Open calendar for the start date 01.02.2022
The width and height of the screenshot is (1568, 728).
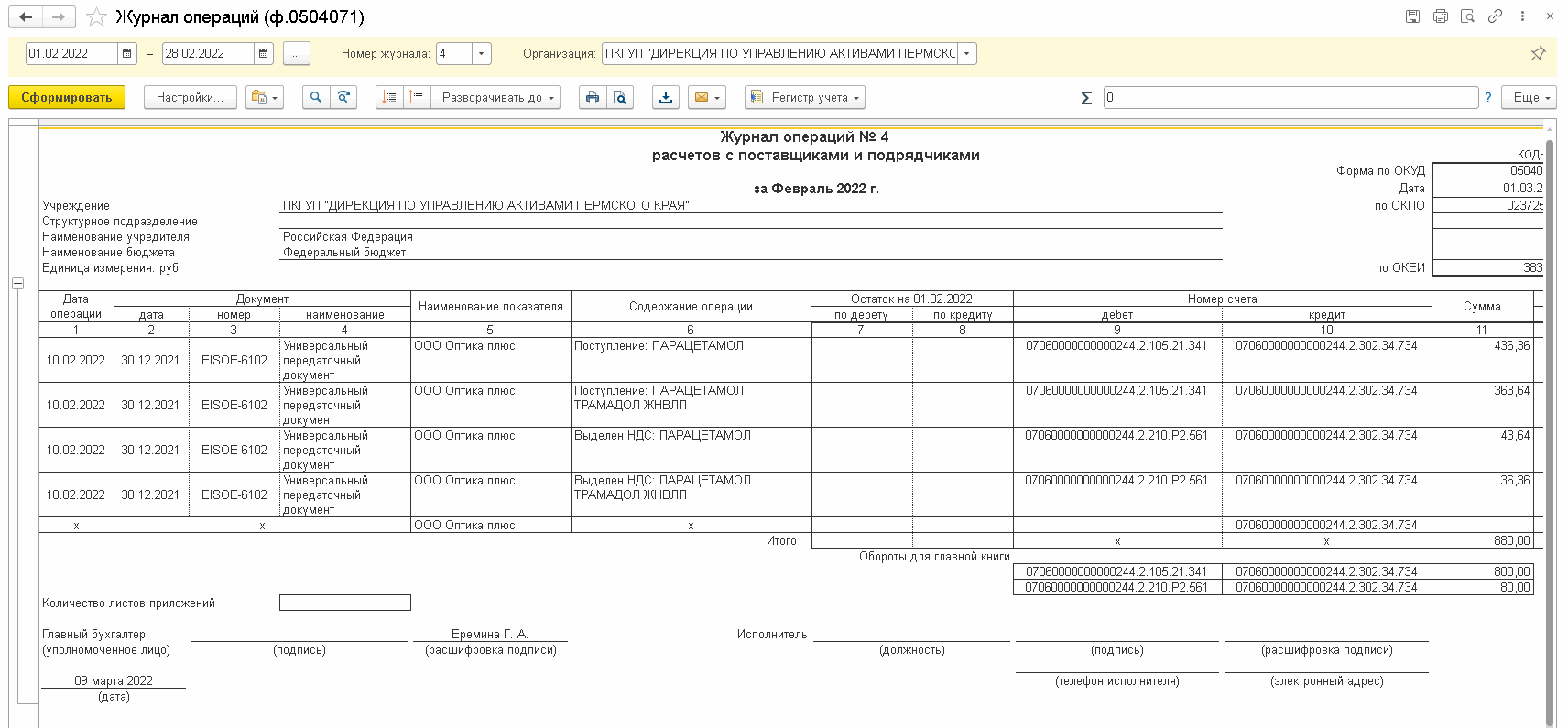pyautogui.click(x=127, y=53)
